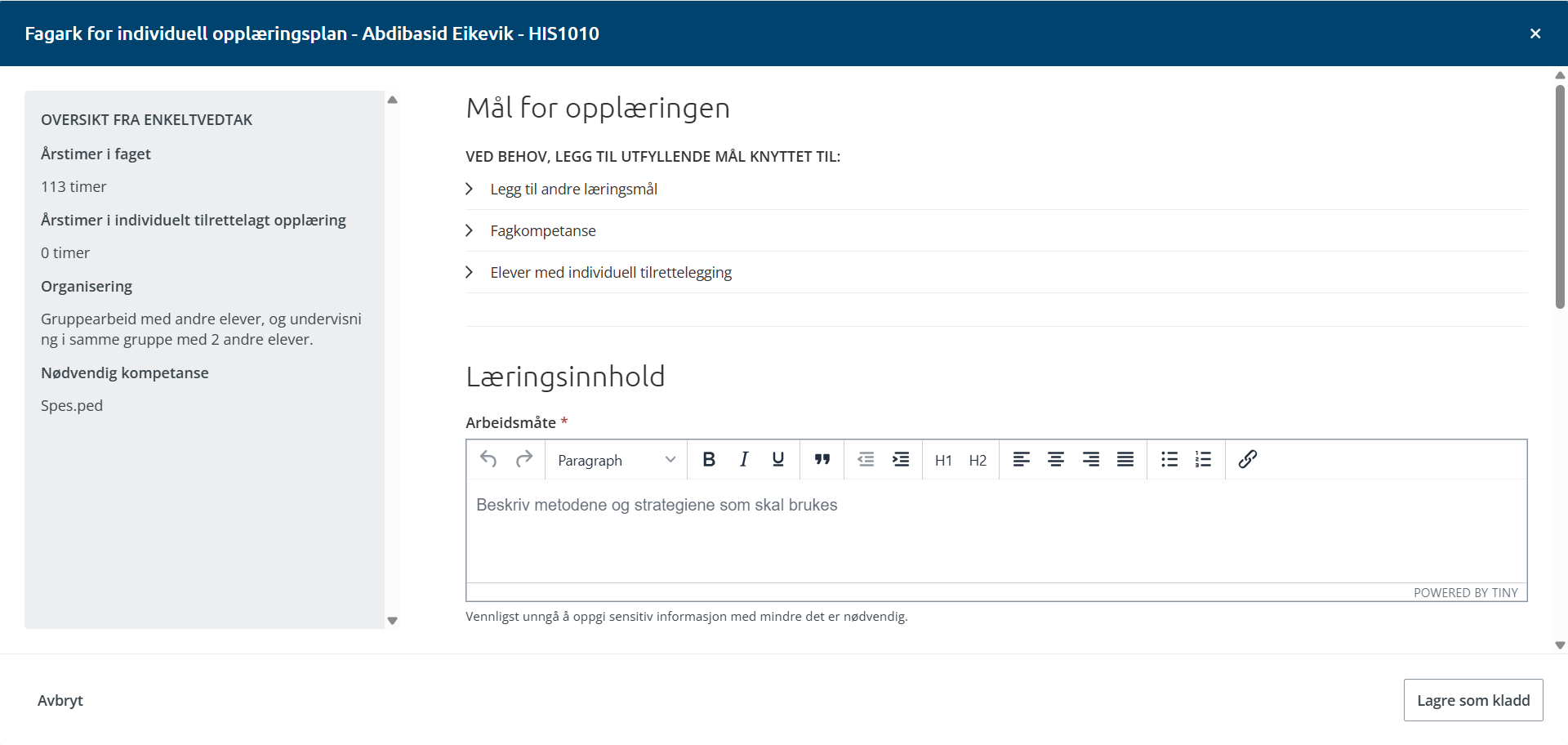This screenshot has width=1568, height=745.
Task: Click main scrollbar up arrow
Action: coord(1560,75)
